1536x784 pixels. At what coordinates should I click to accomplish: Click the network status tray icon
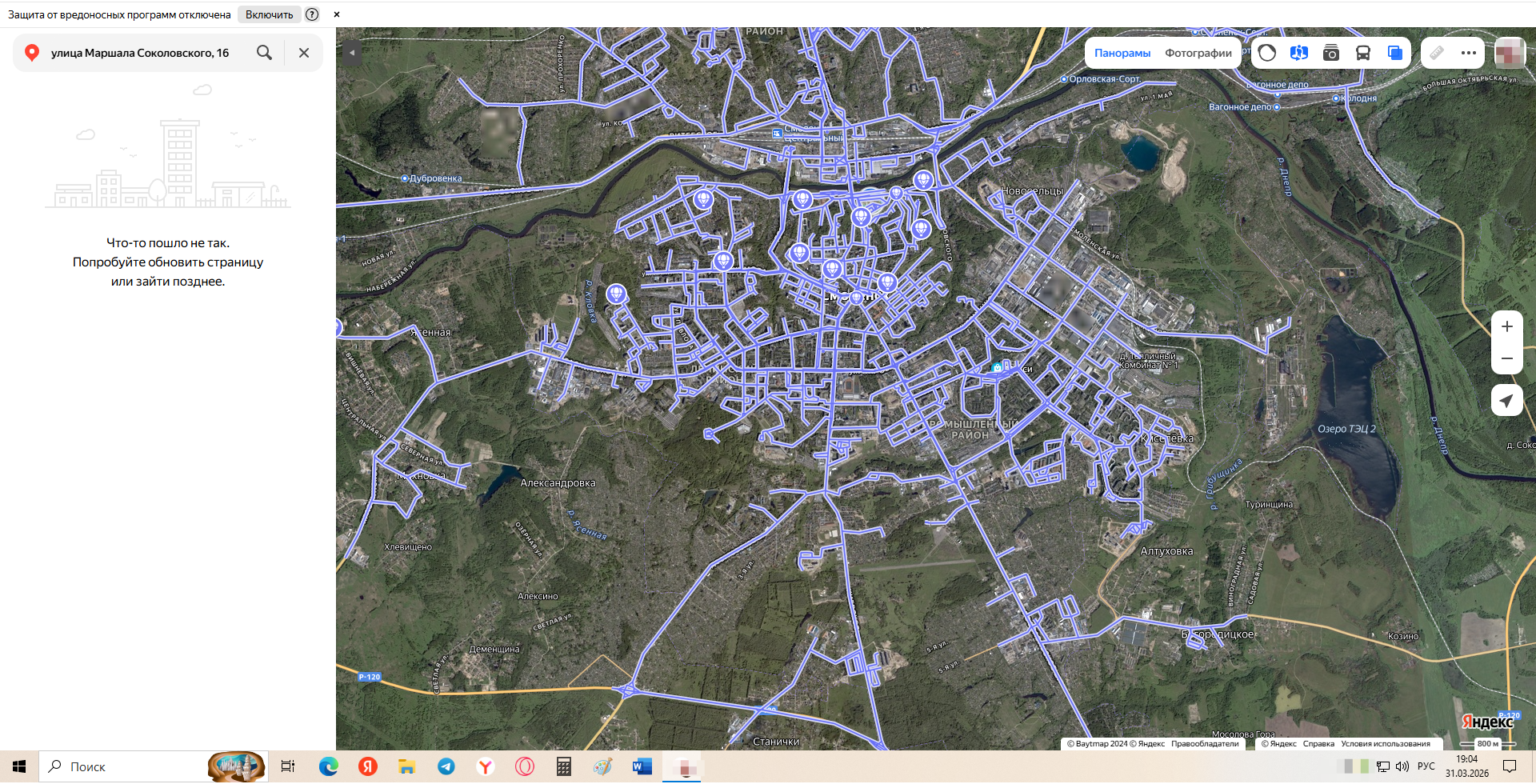1383,766
